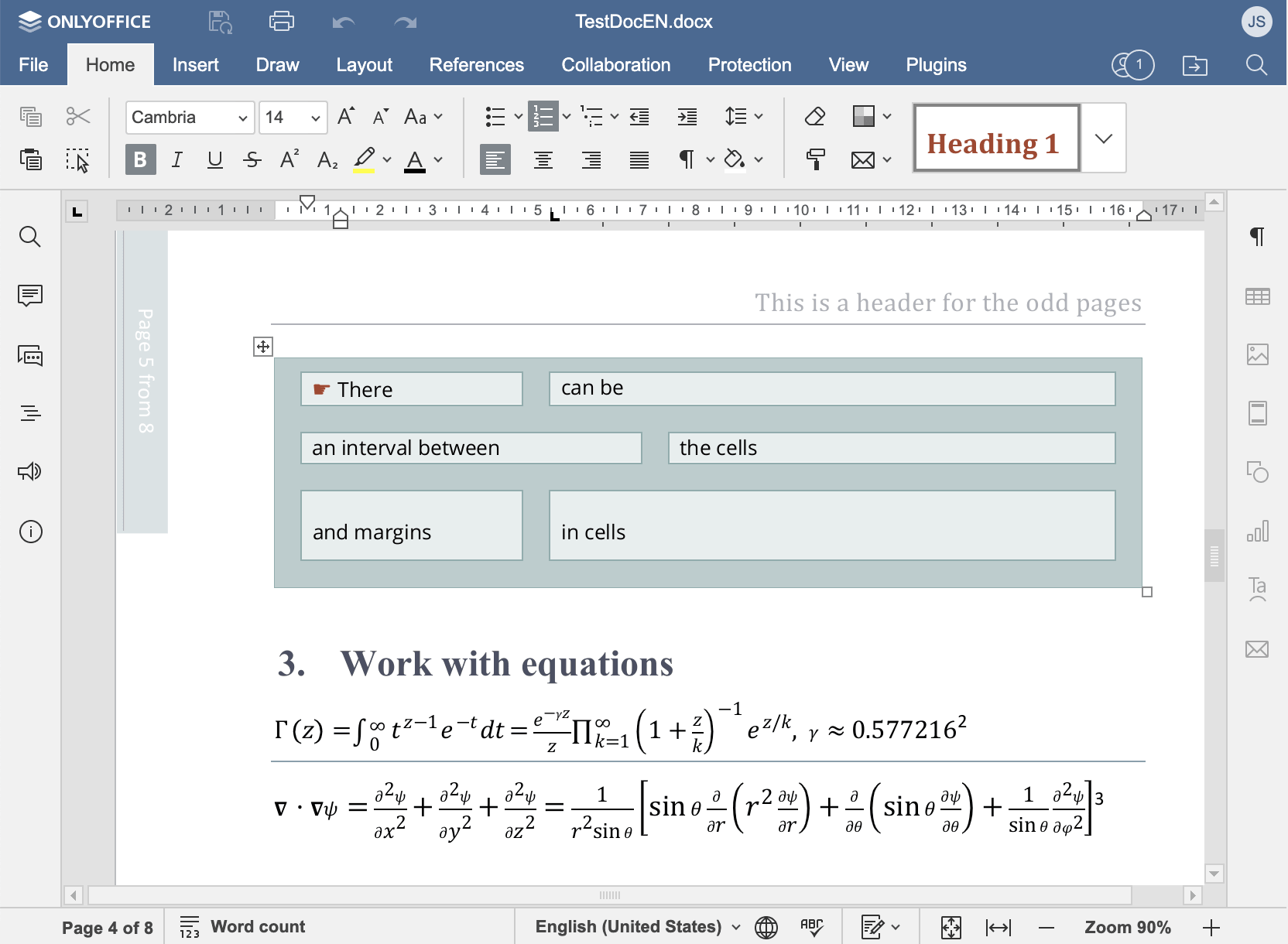Open the Change case dropdown
The width and height of the screenshot is (1288, 944).
coord(423,117)
